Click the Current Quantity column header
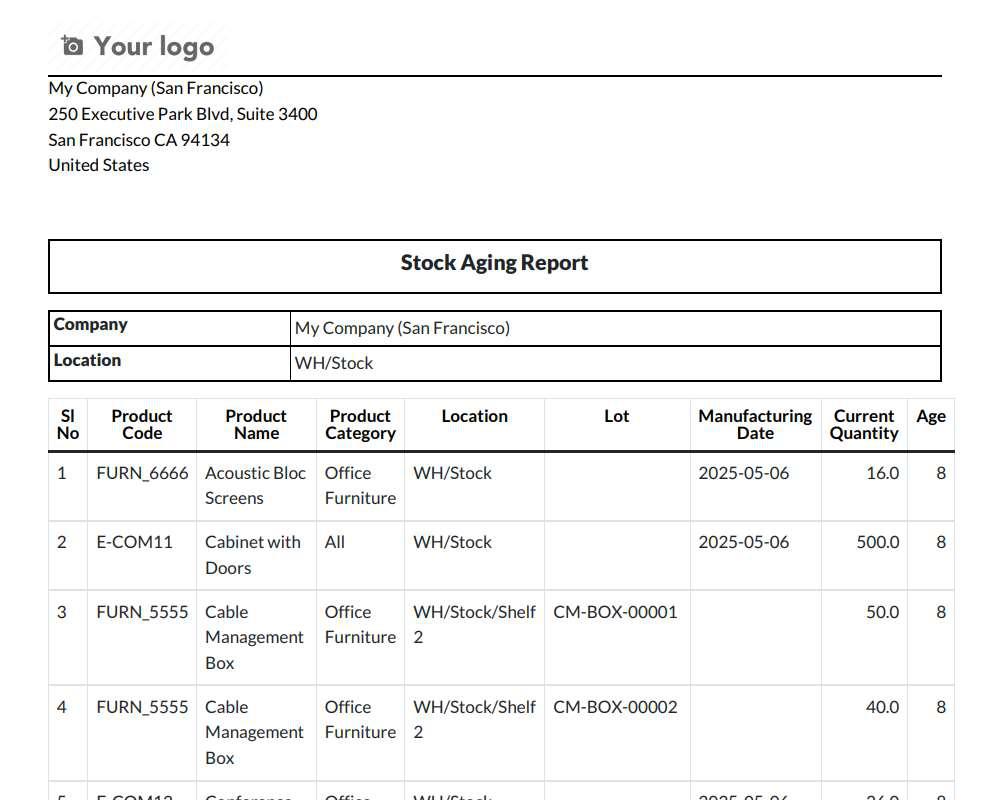 [863, 425]
